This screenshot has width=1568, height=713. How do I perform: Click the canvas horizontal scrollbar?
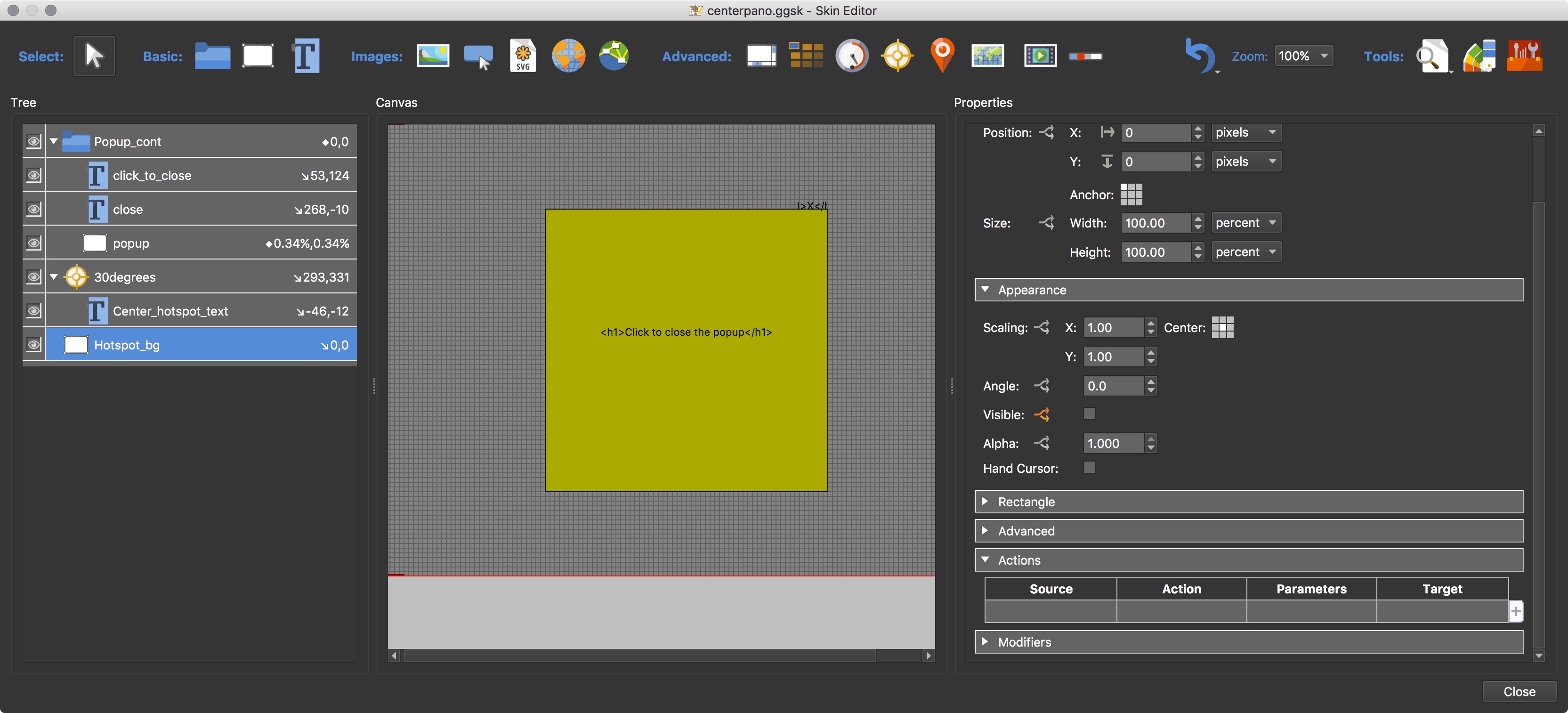point(639,656)
